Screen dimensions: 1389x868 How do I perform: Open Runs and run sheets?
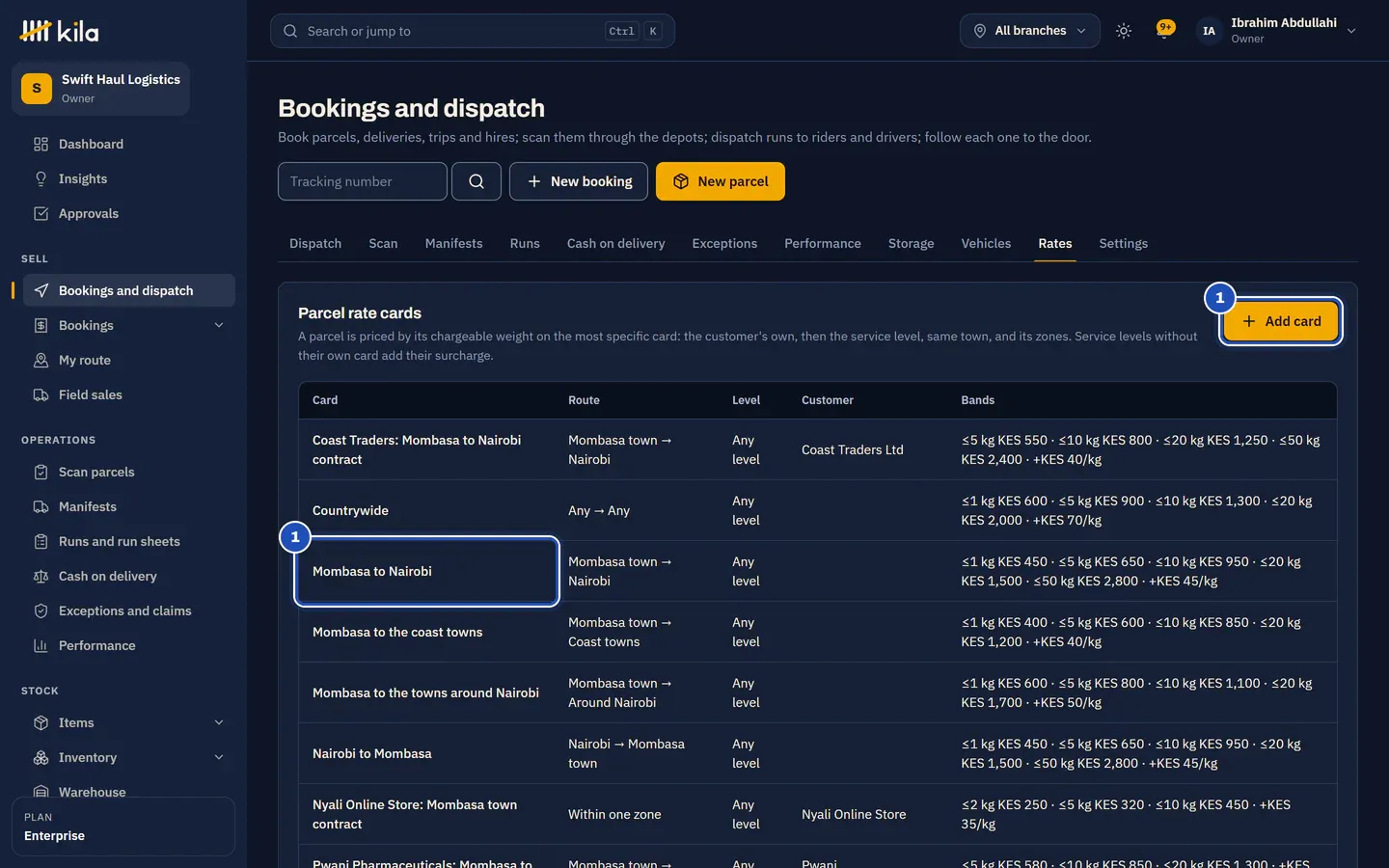pos(128,541)
